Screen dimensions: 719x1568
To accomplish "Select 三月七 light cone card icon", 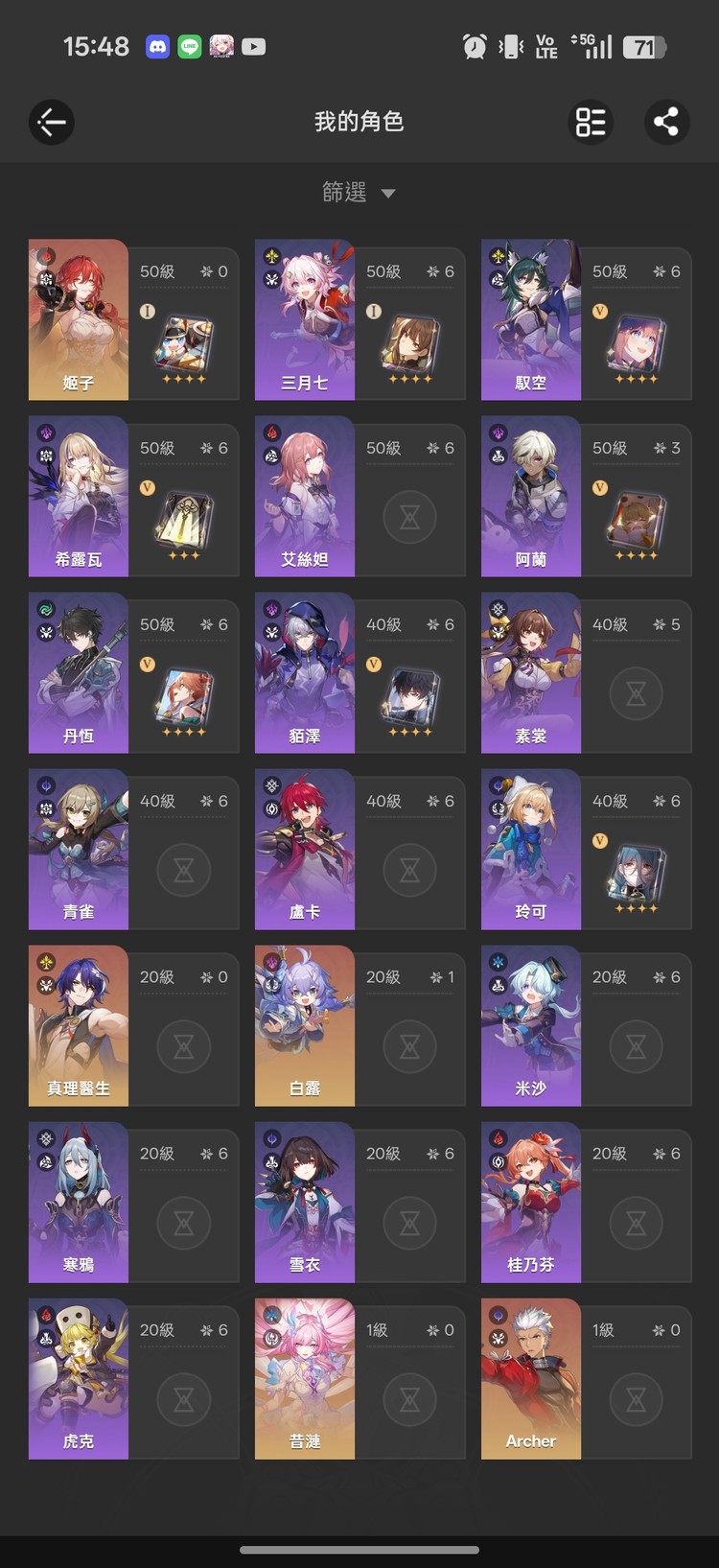I will pos(410,343).
